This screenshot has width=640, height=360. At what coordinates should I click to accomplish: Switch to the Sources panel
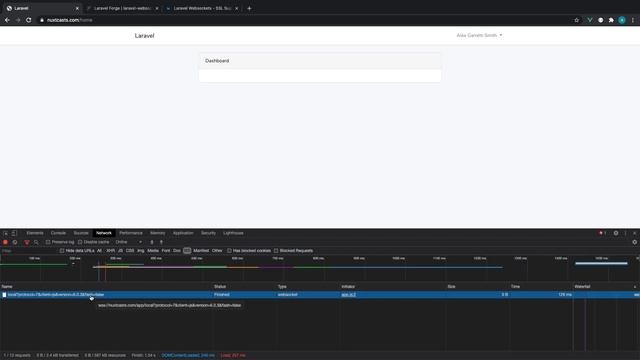(x=81, y=233)
